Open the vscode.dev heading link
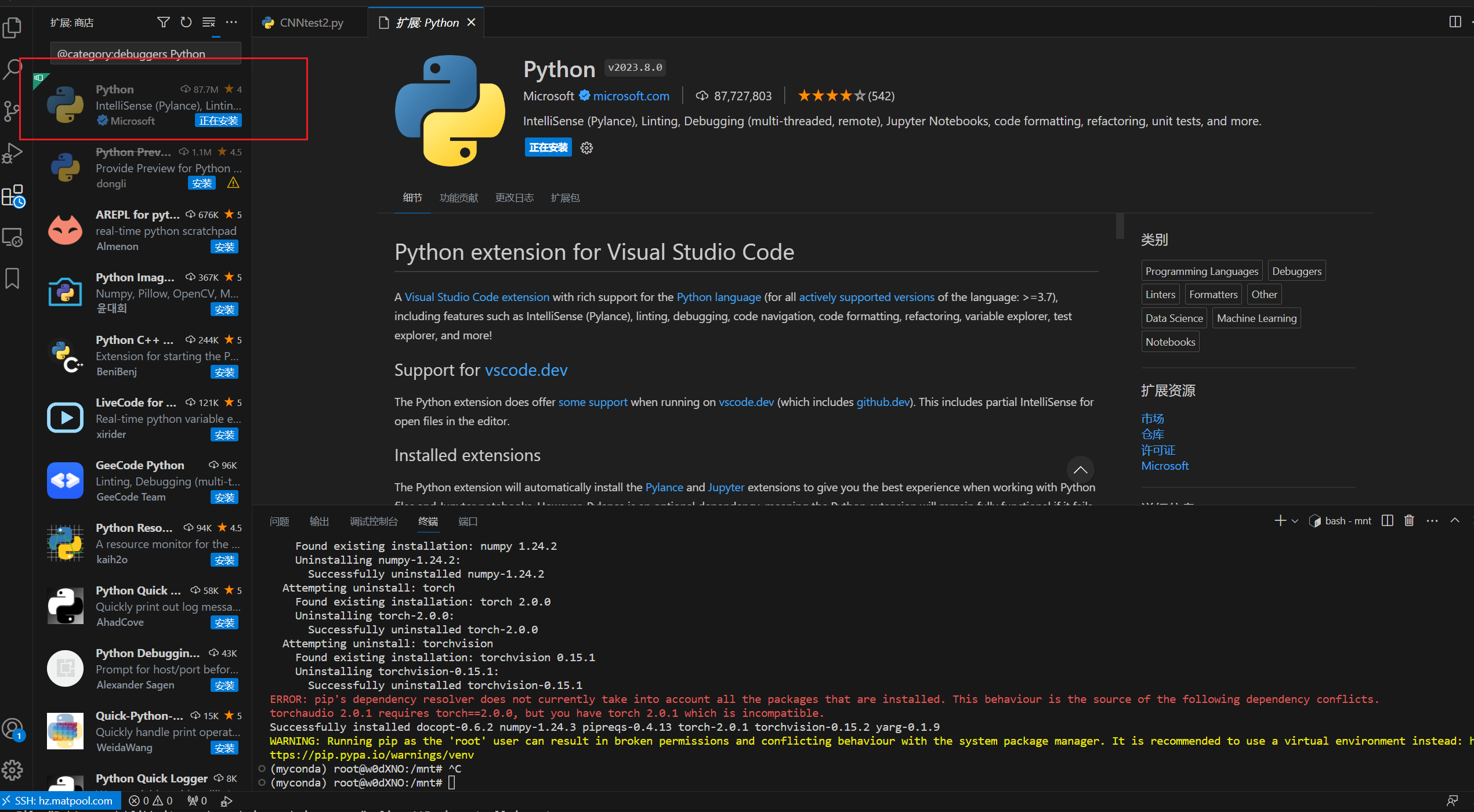Image resolution: width=1474 pixels, height=812 pixels. (526, 370)
